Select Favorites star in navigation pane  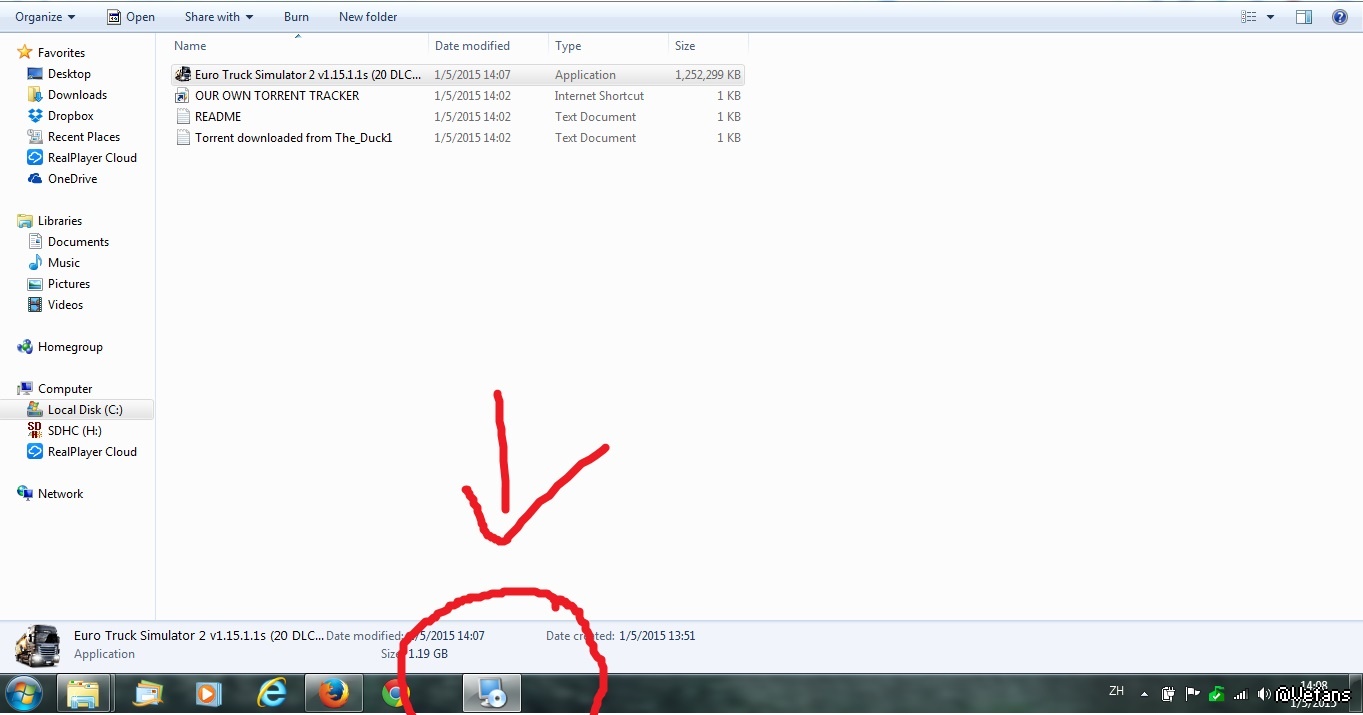[25, 53]
